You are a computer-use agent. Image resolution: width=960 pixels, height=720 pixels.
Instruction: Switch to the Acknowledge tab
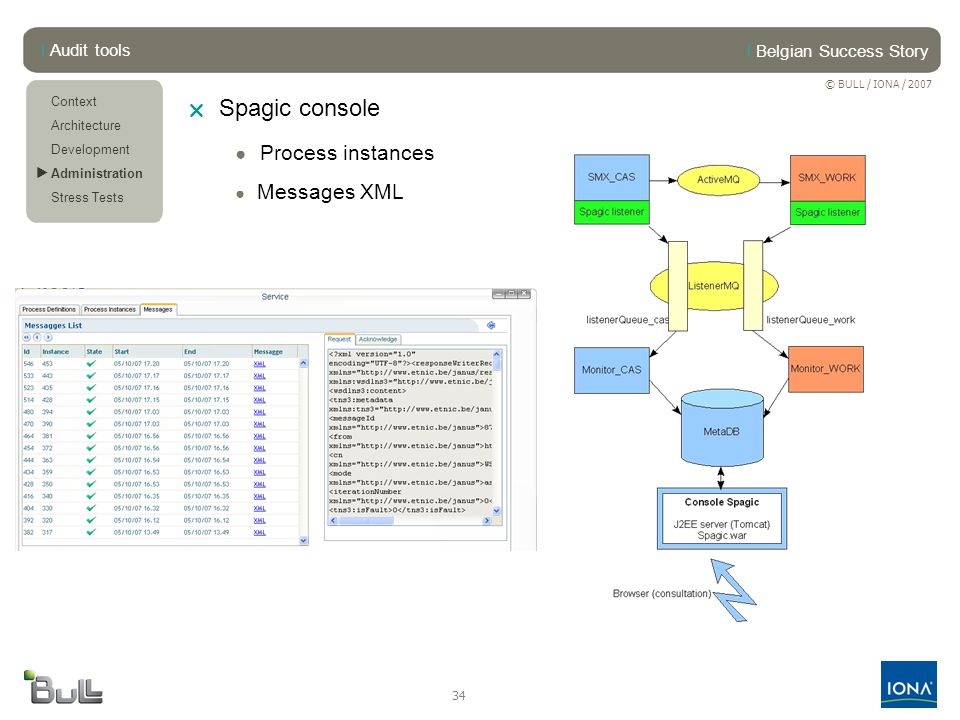tap(378, 339)
